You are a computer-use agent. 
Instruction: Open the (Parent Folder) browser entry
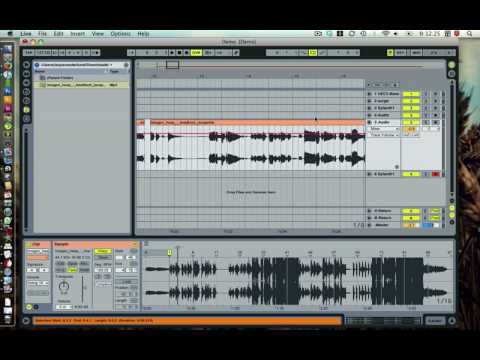click(60, 78)
